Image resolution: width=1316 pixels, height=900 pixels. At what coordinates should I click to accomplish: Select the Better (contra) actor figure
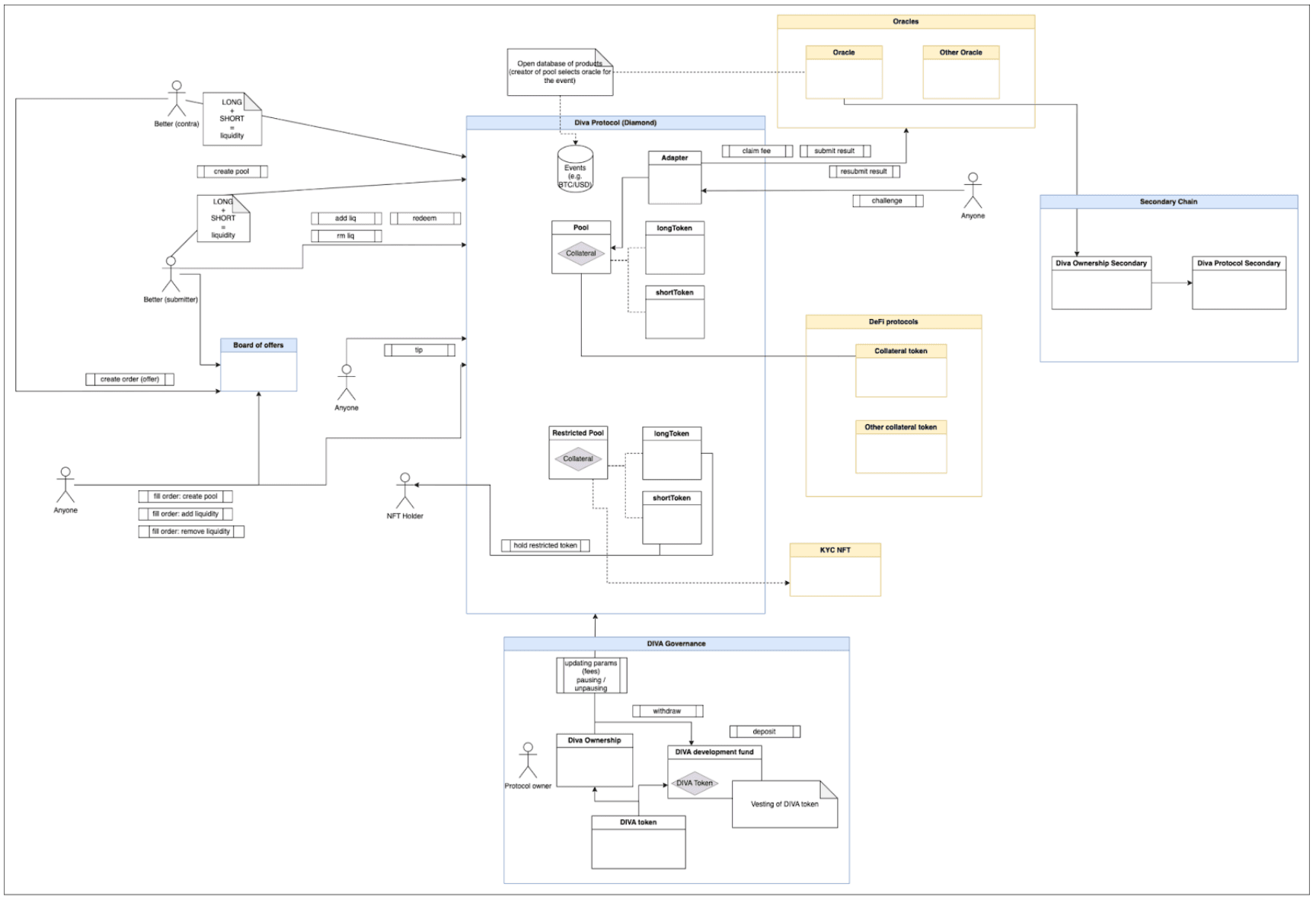pos(177,99)
